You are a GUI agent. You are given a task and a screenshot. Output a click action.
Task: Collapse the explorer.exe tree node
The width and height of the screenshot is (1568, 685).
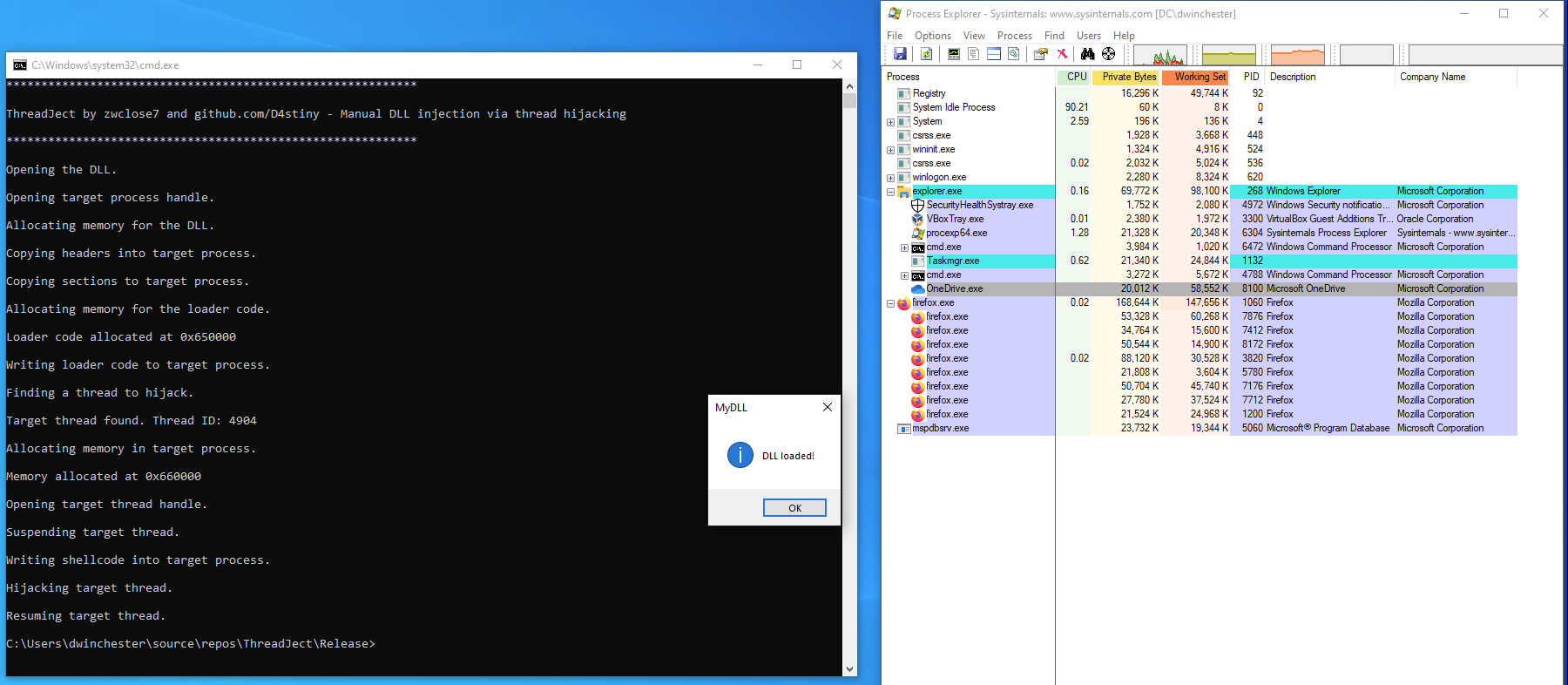tap(890, 192)
